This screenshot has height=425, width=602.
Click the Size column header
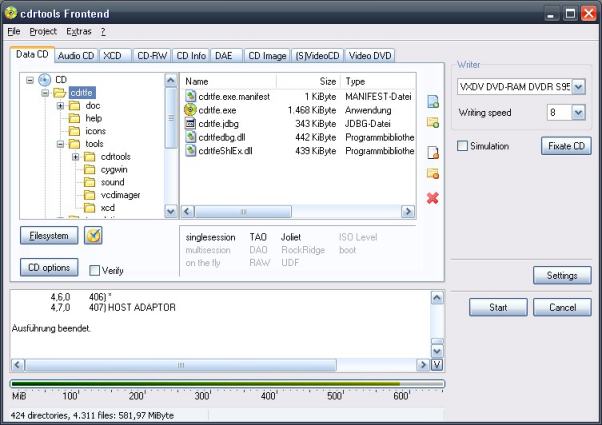(x=308, y=81)
